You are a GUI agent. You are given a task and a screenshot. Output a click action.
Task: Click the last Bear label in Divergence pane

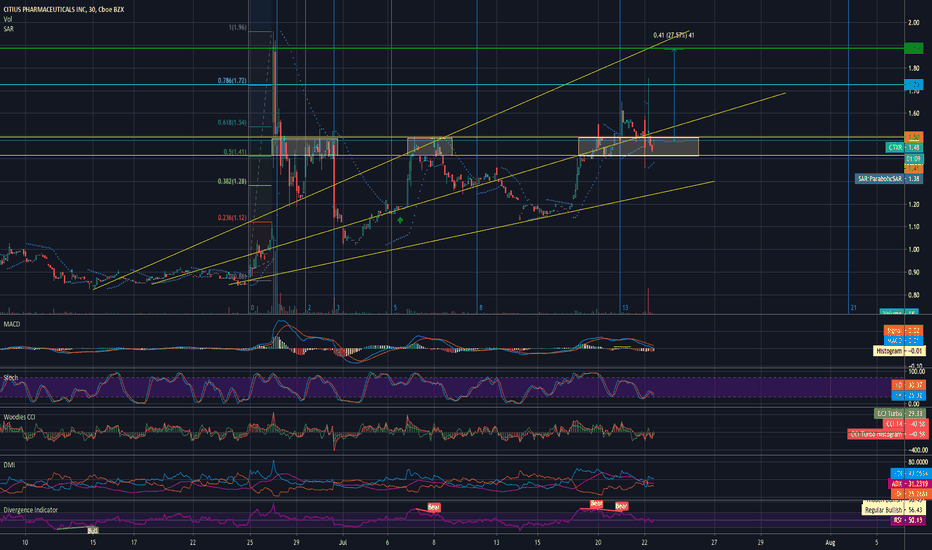point(621,506)
